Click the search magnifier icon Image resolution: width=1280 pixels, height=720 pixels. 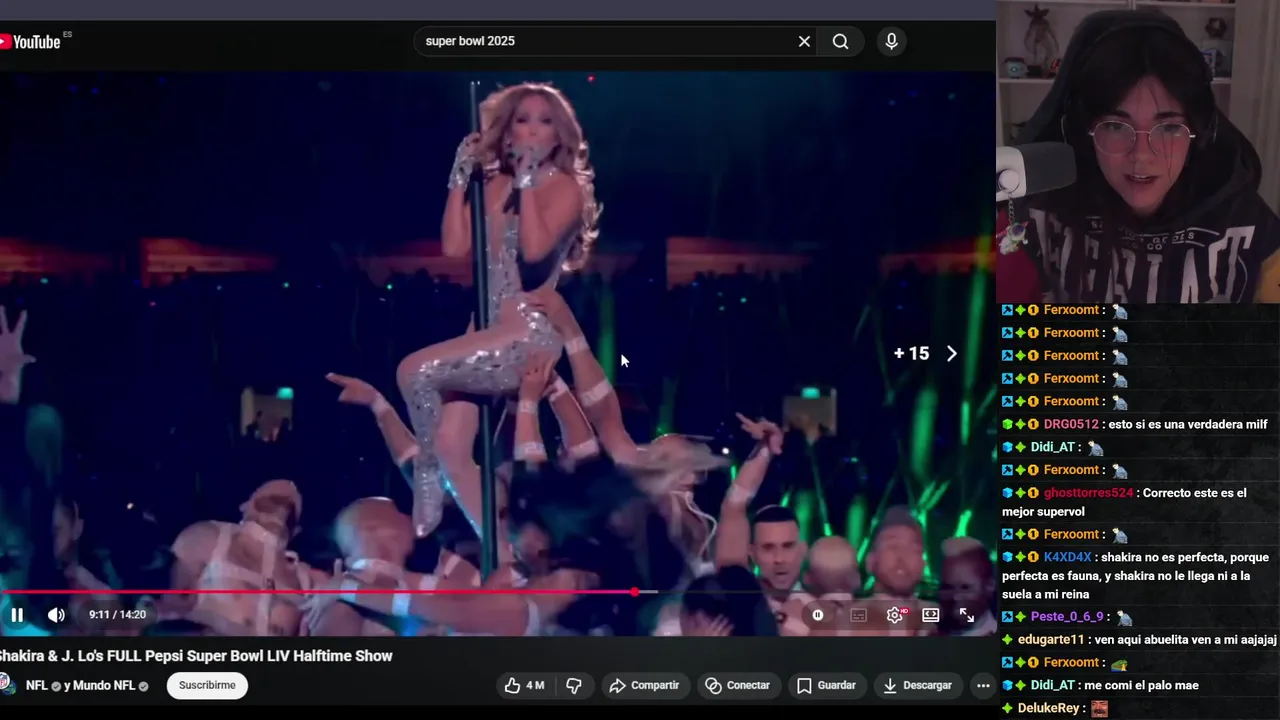[x=841, y=41]
